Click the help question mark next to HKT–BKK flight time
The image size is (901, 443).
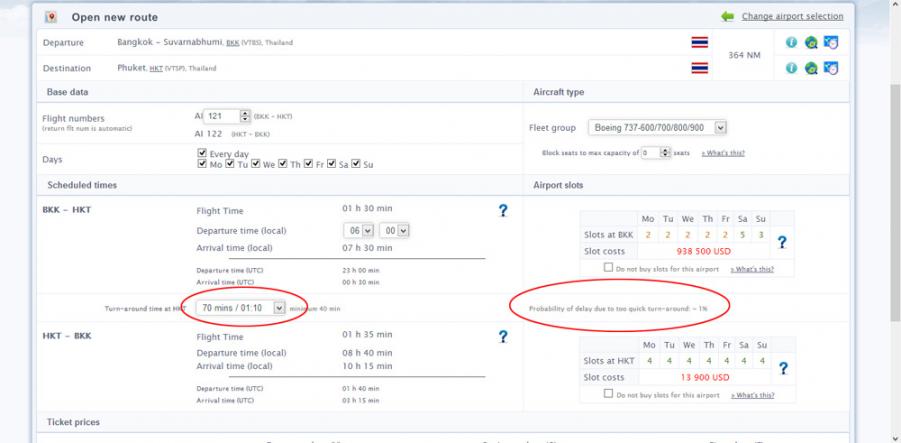pos(504,337)
